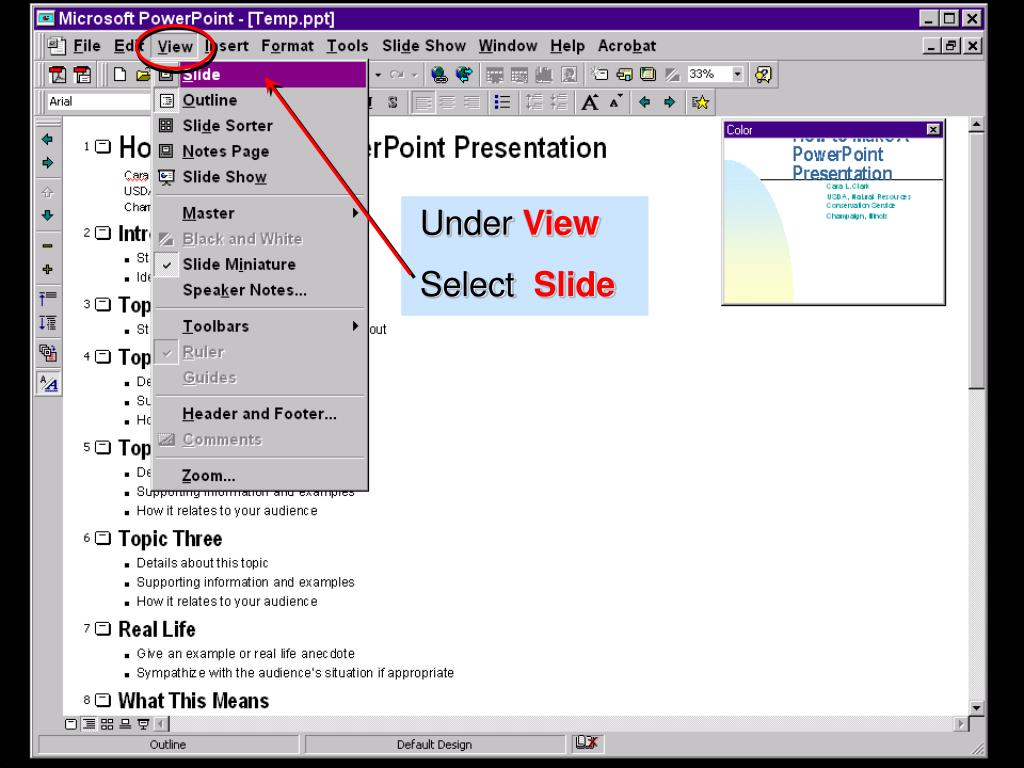Click the Increase Font Size icon
This screenshot has height=768, width=1024.
pos(590,102)
